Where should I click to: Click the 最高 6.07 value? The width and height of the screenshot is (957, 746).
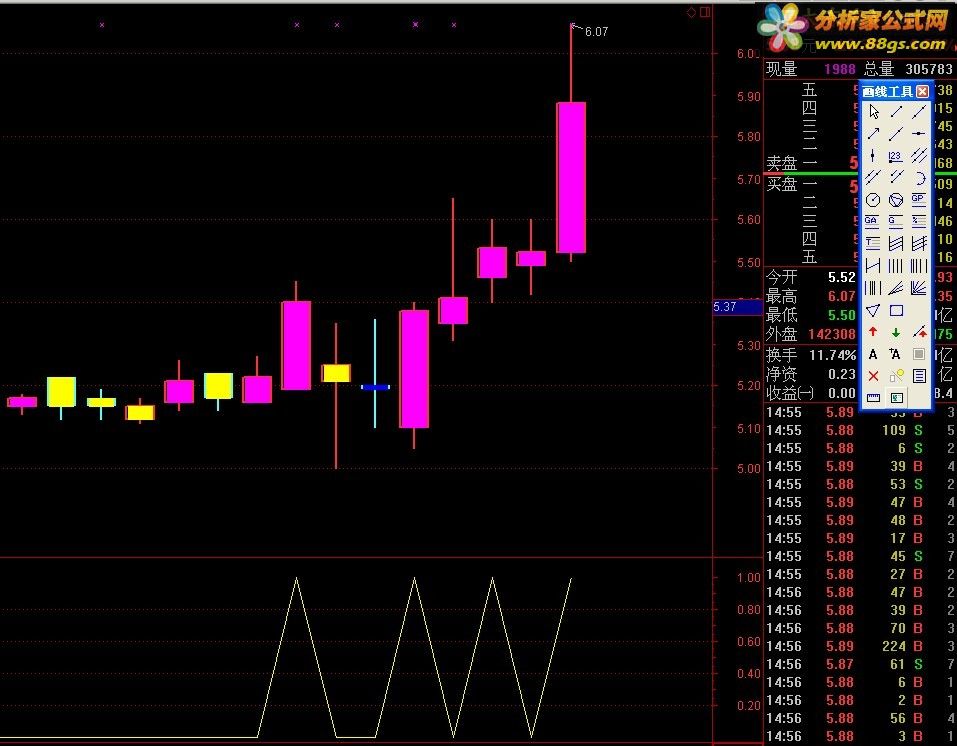point(842,297)
